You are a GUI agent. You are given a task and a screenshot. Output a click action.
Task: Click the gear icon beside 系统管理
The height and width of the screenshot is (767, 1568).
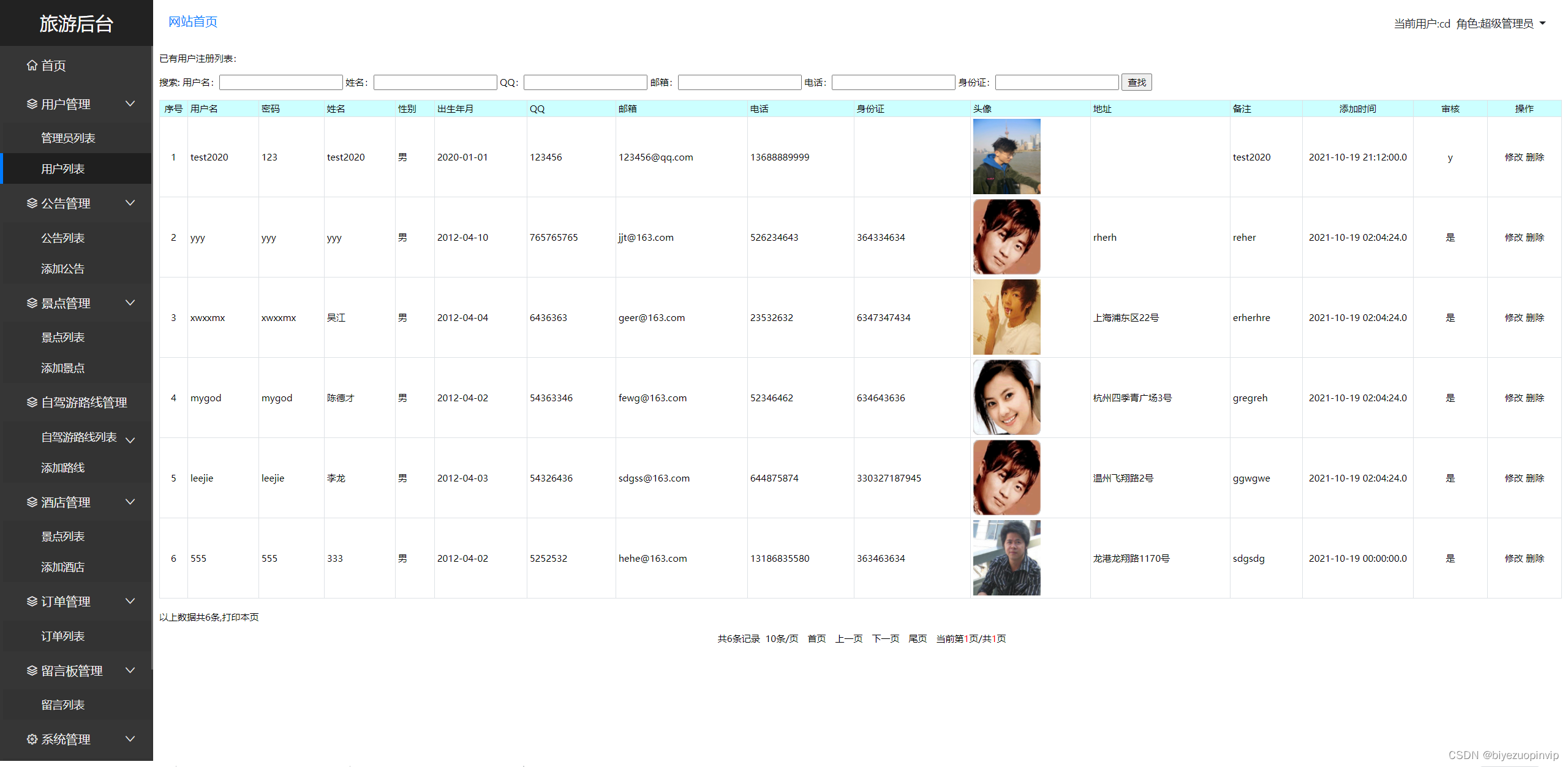[32, 739]
